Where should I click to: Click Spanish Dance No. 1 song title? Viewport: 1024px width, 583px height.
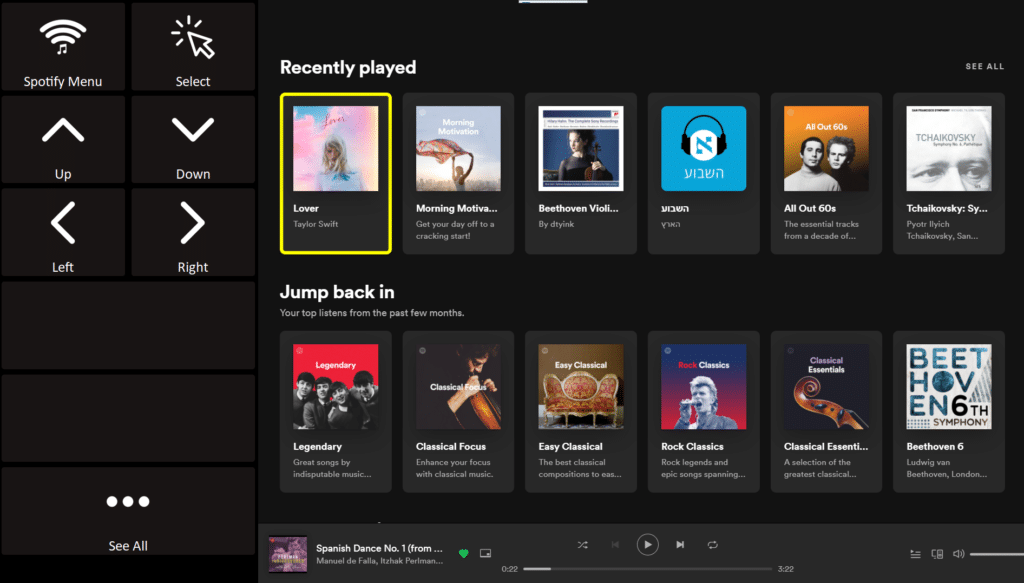point(379,548)
